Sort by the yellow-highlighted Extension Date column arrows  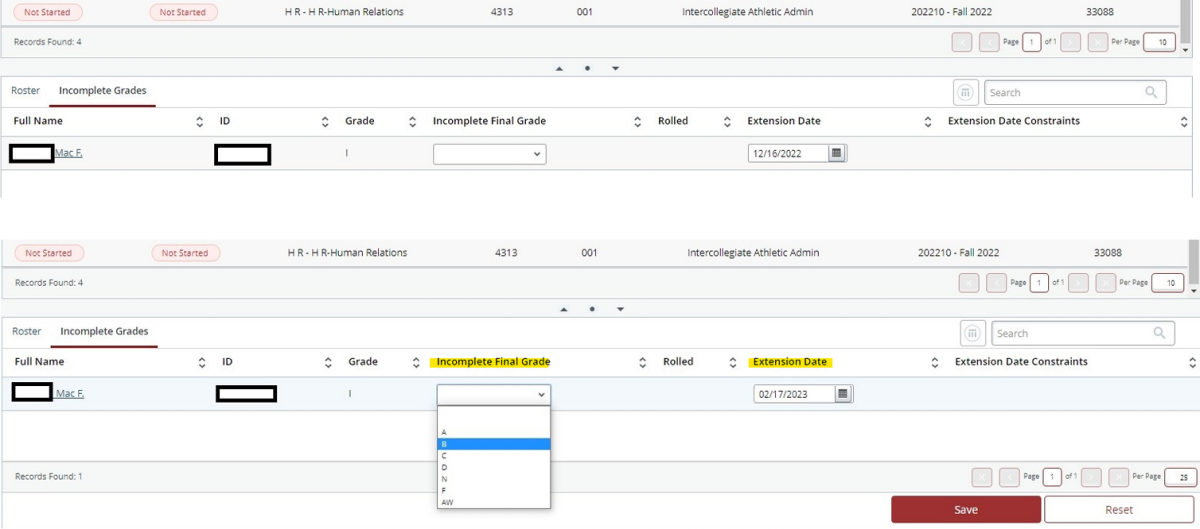click(934, 362)
